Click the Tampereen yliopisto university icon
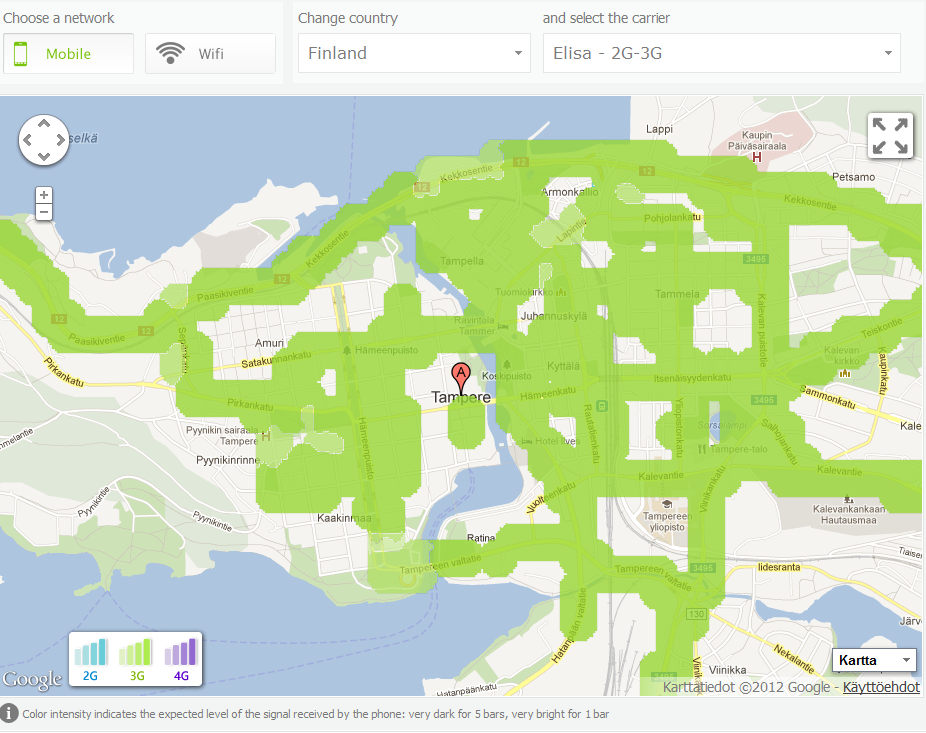This screenshot has width=926, height=733. [667, 504]
